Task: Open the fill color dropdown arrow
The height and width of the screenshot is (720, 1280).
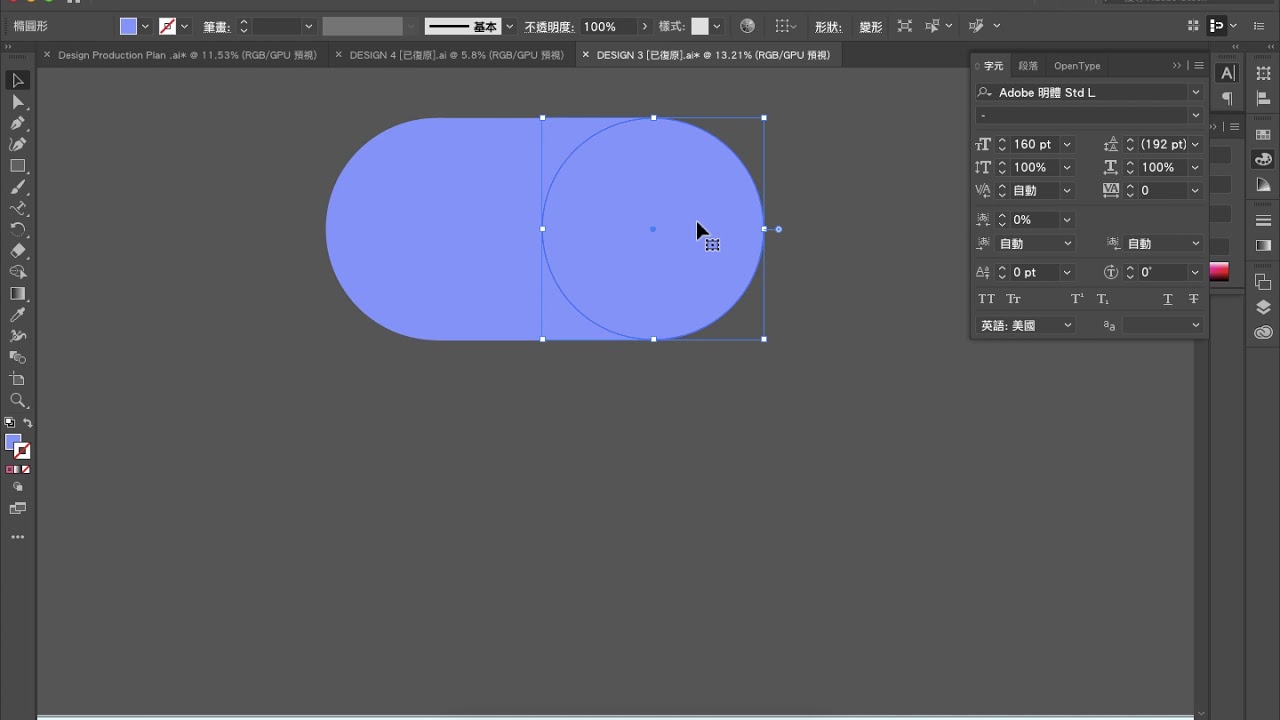Action: (x=146, y=27)
